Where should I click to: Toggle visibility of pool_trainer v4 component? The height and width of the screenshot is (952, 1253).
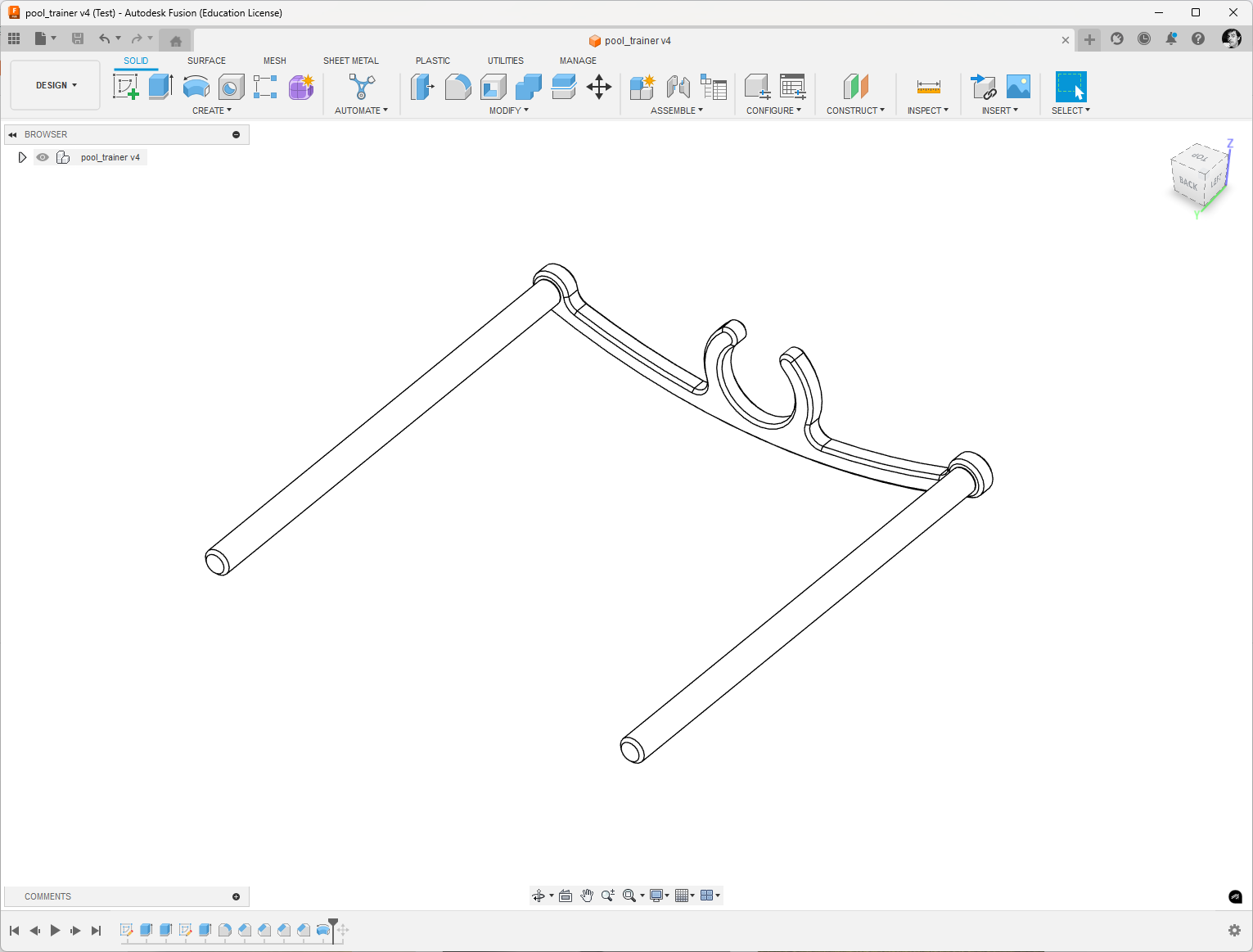coord(43,157)
